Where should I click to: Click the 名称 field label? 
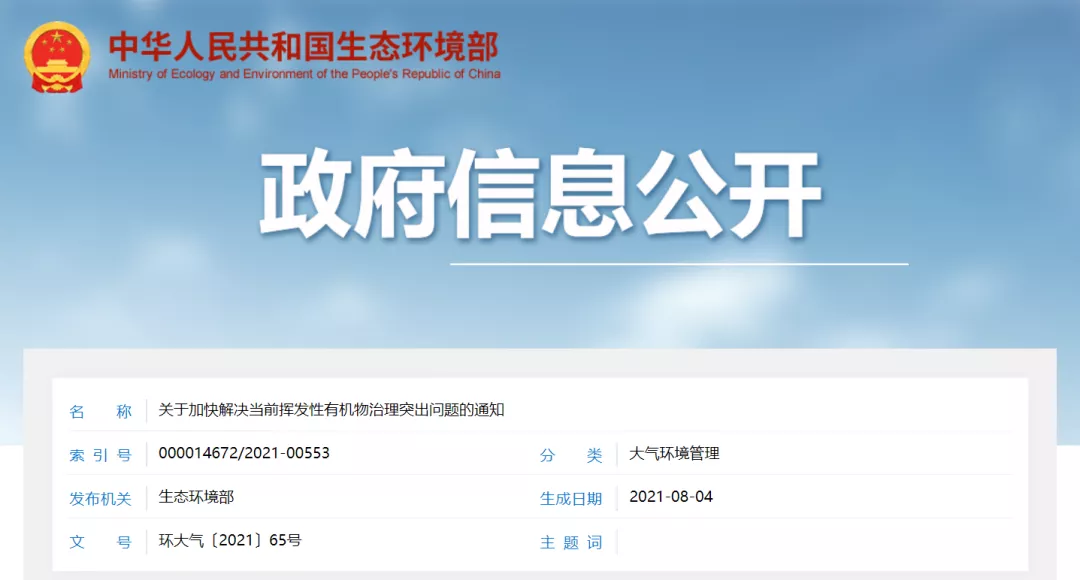coord(100,412)
